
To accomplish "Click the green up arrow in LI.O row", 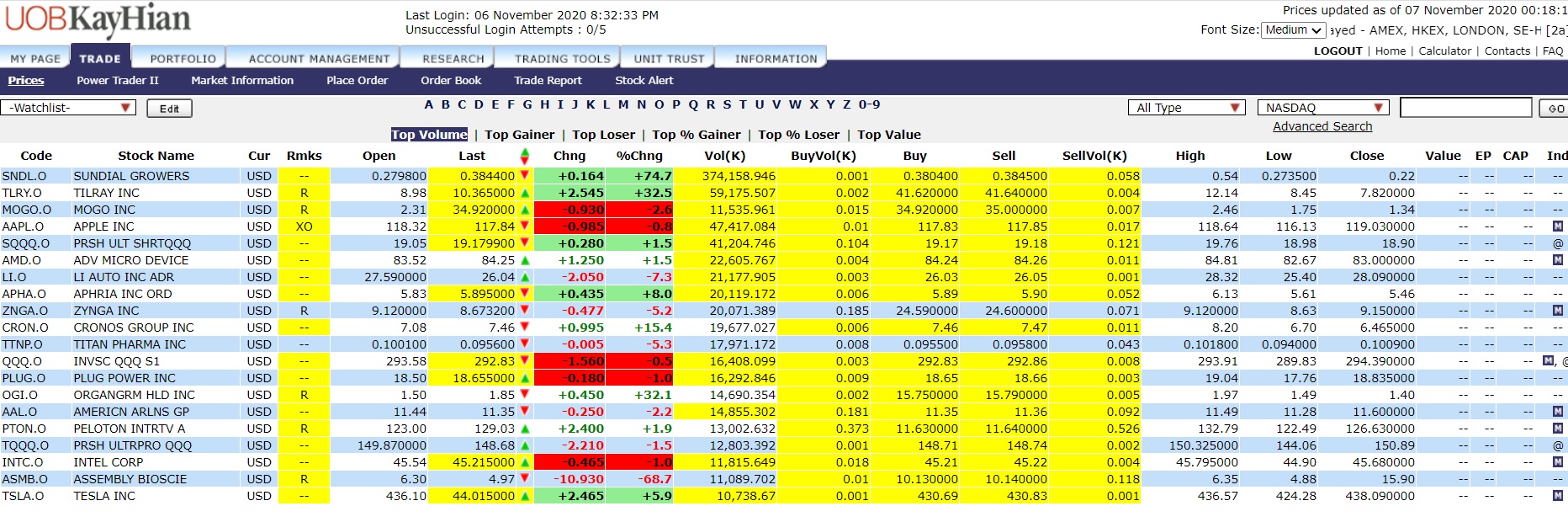I will tap(525, 277).
